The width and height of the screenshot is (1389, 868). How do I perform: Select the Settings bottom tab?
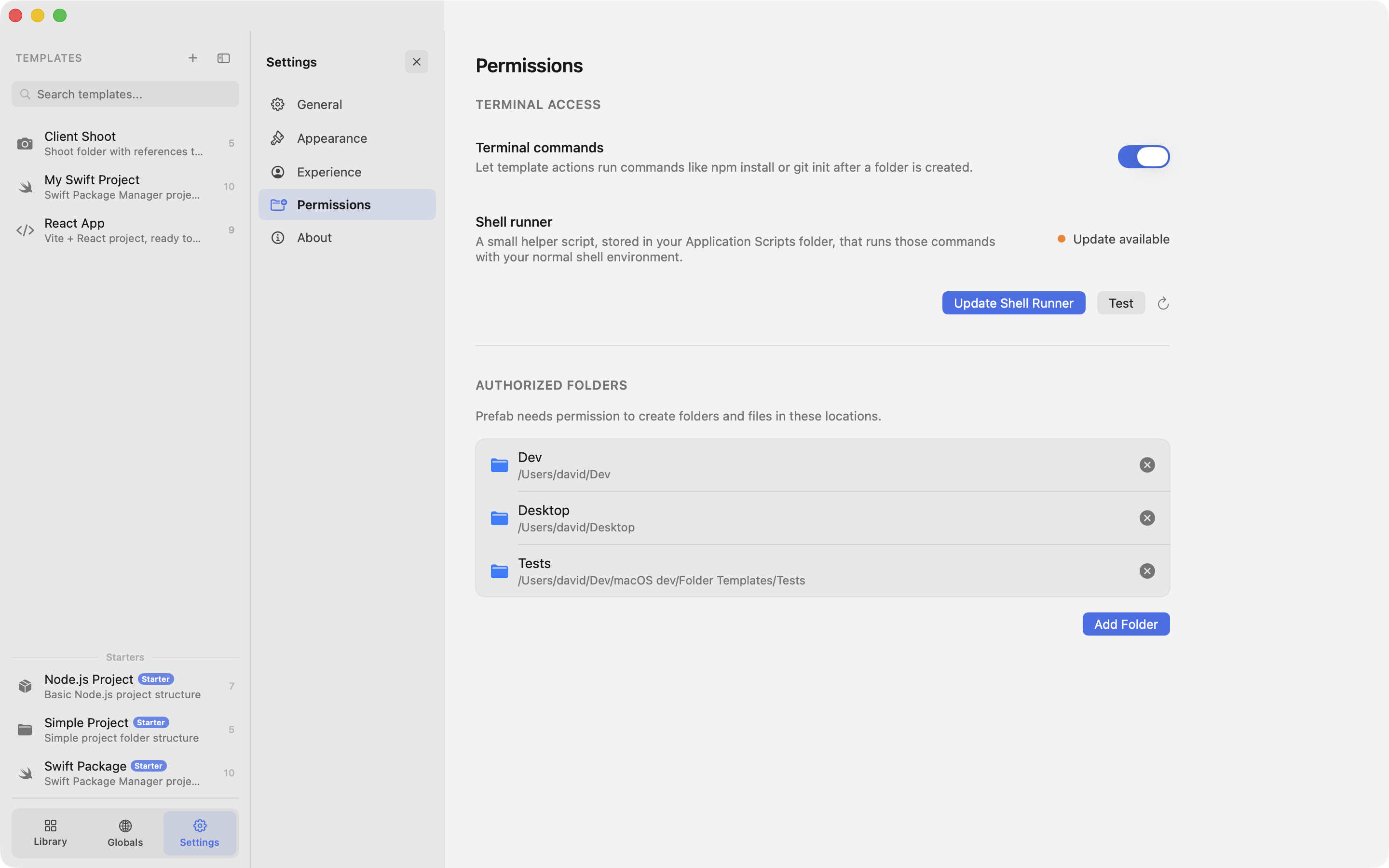200,832
